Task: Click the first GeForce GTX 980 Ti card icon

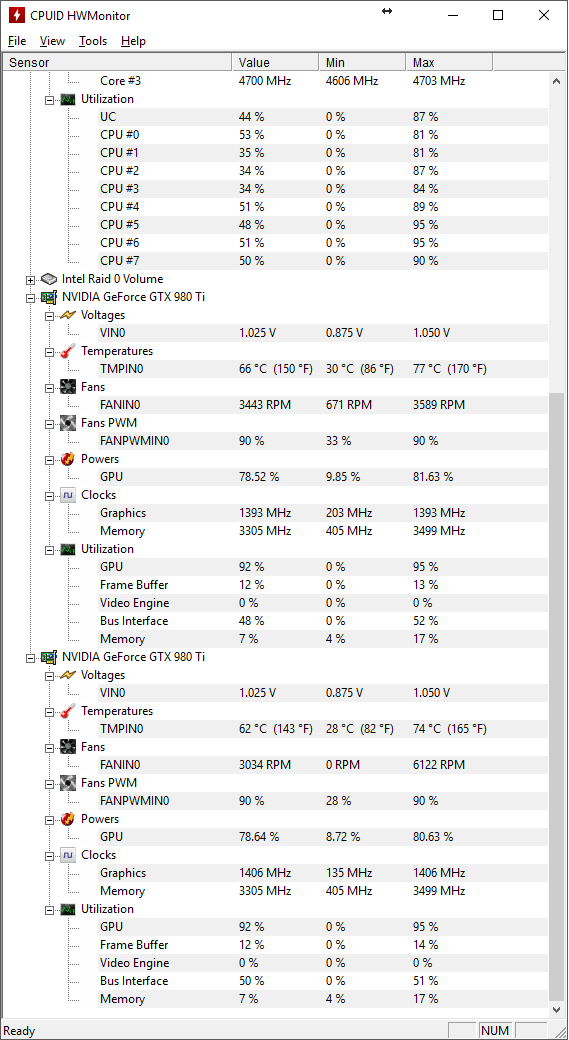Action: (49, 297)
